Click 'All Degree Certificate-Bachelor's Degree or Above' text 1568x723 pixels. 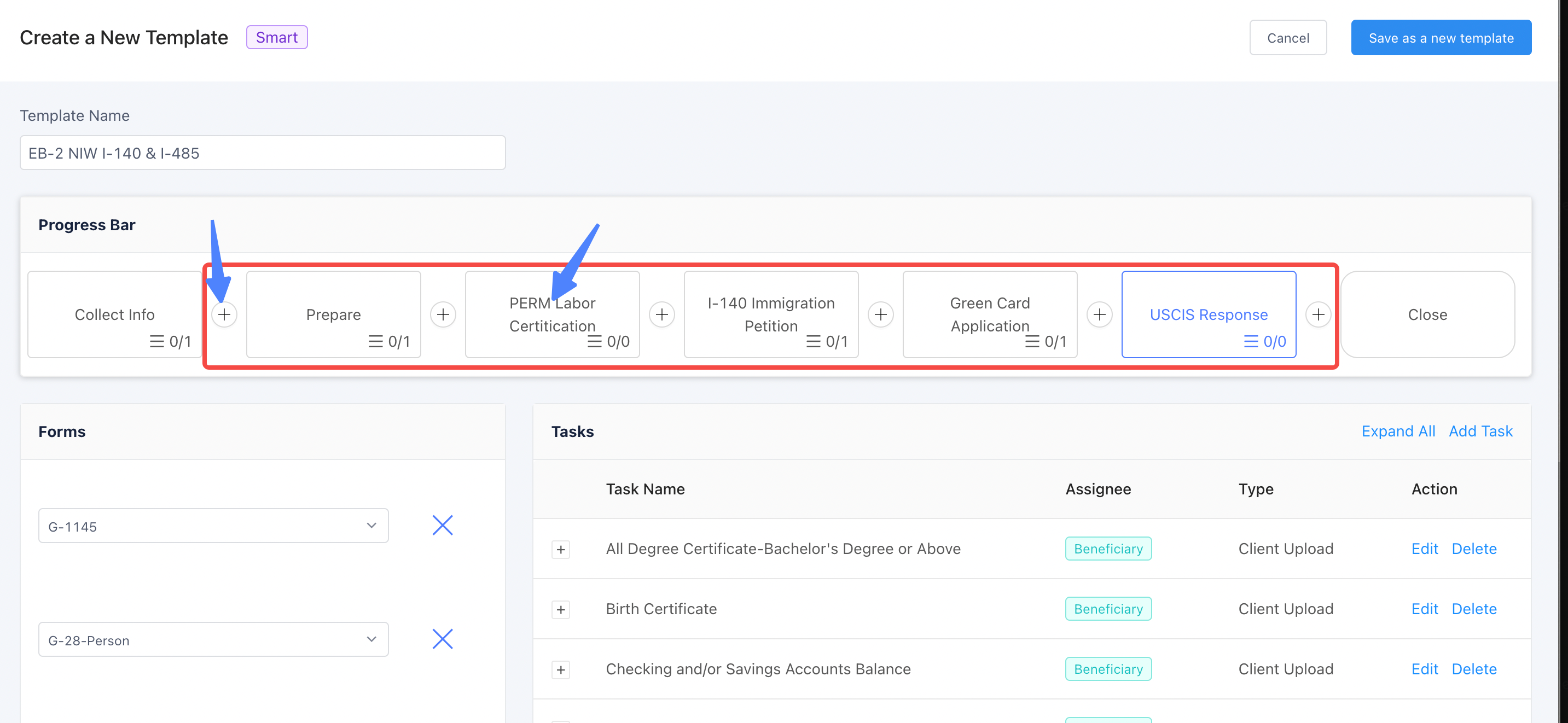[783, 549]
